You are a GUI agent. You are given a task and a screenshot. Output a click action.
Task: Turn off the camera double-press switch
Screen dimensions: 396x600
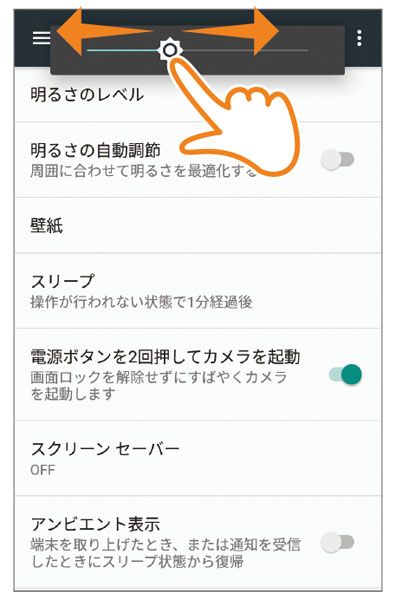345,374
